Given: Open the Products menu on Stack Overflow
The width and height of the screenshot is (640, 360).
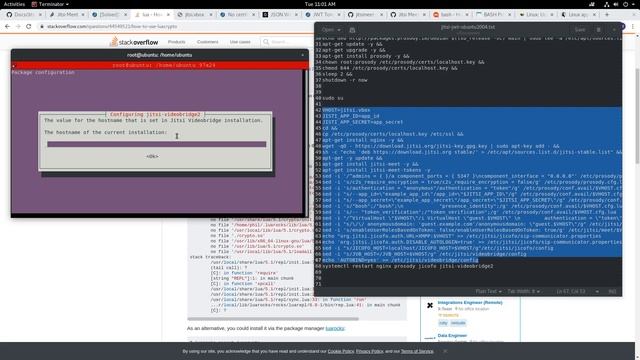Looking at the screenshot, I should pos(176,42).
